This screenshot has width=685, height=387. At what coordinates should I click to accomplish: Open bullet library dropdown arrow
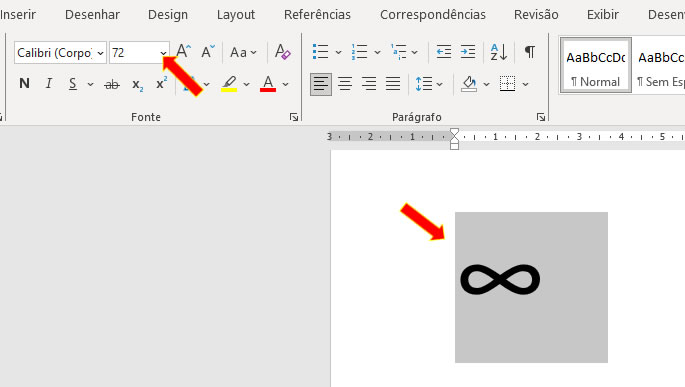coord(338,52)
